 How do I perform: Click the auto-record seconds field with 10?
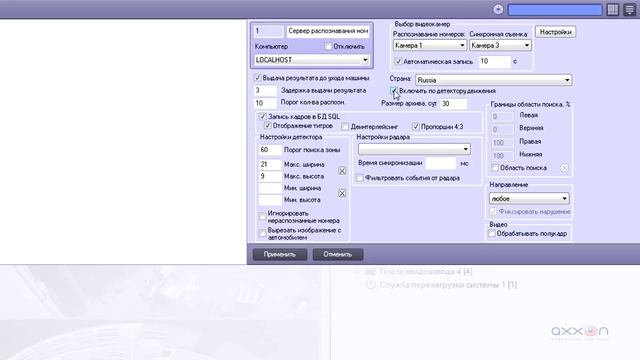[494, 61]
